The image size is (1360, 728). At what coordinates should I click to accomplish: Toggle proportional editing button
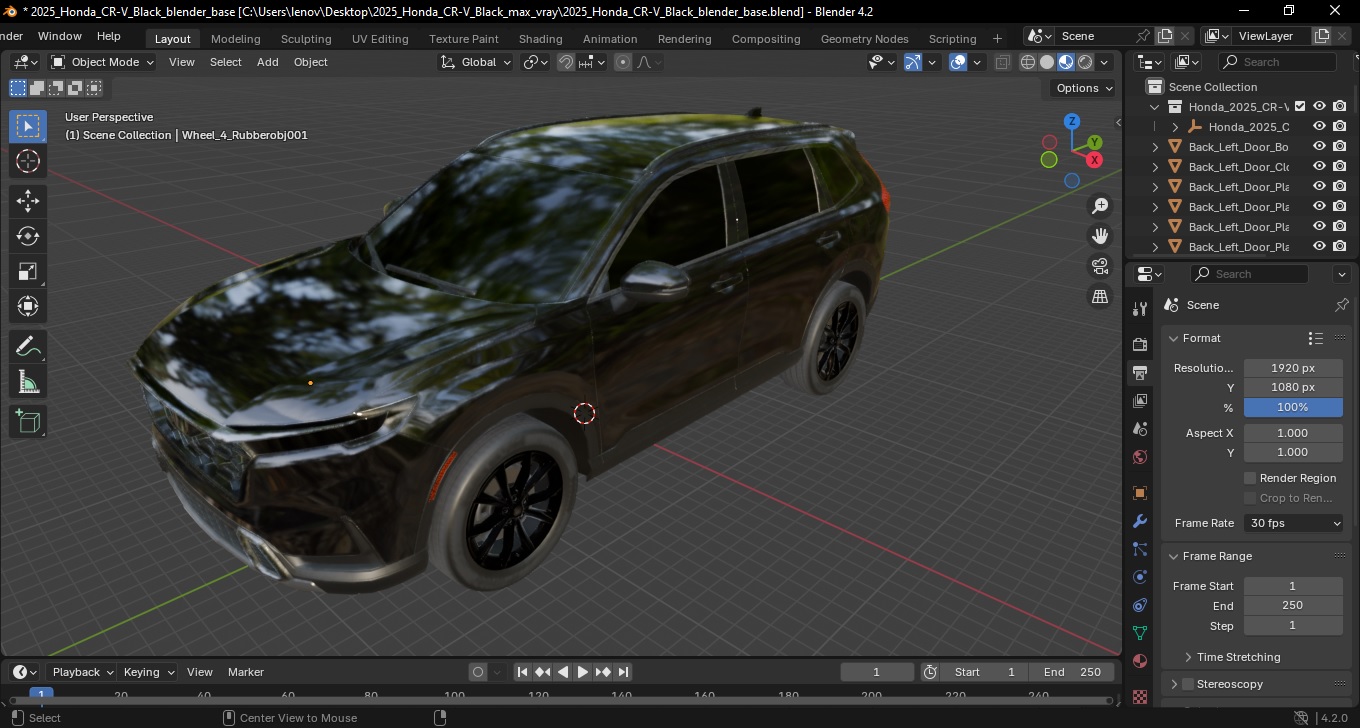[623, 62]
